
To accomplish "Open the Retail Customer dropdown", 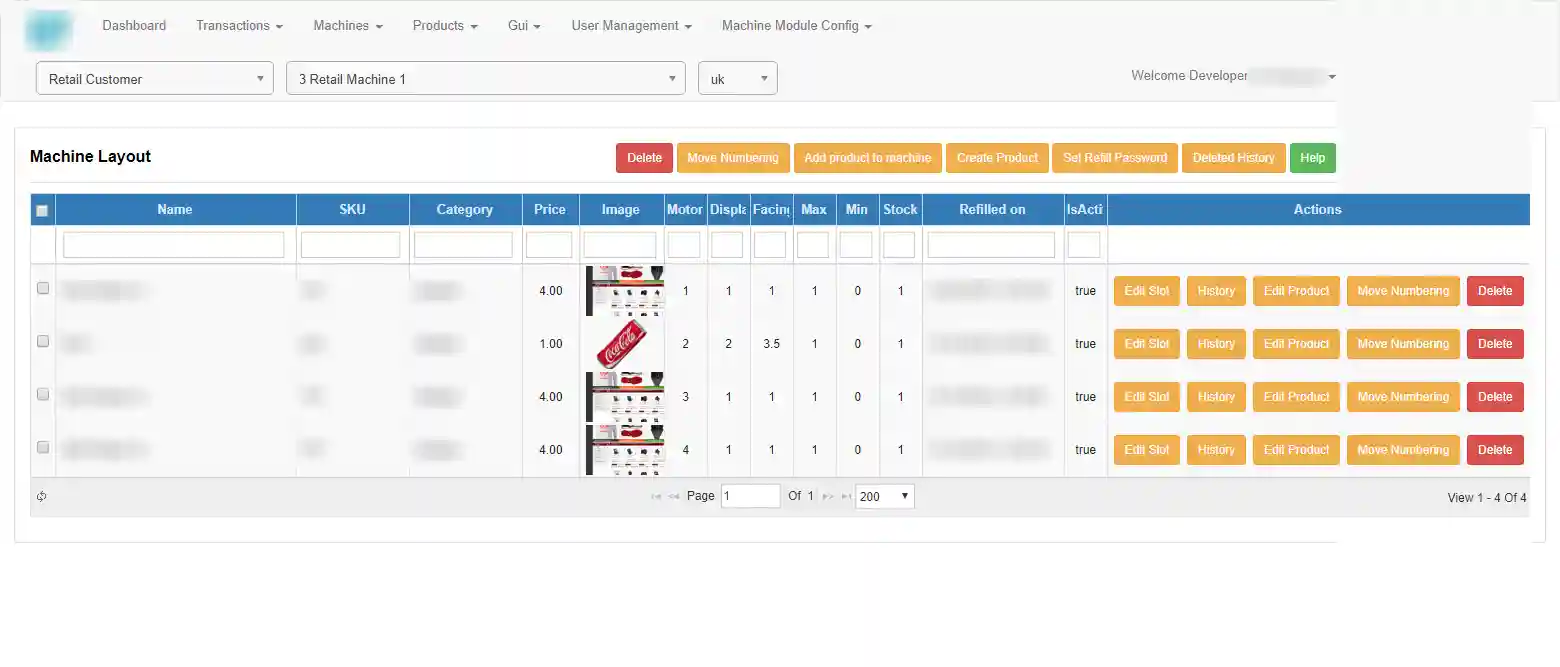I will pos(155,79).
